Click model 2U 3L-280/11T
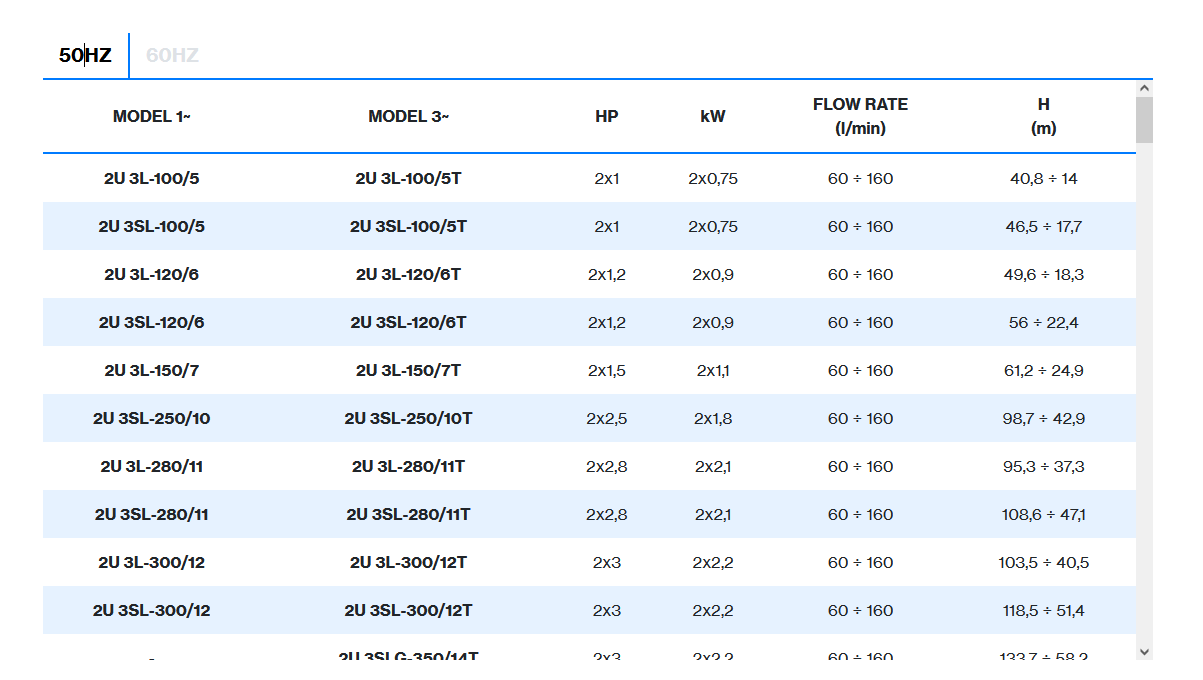 408,467
